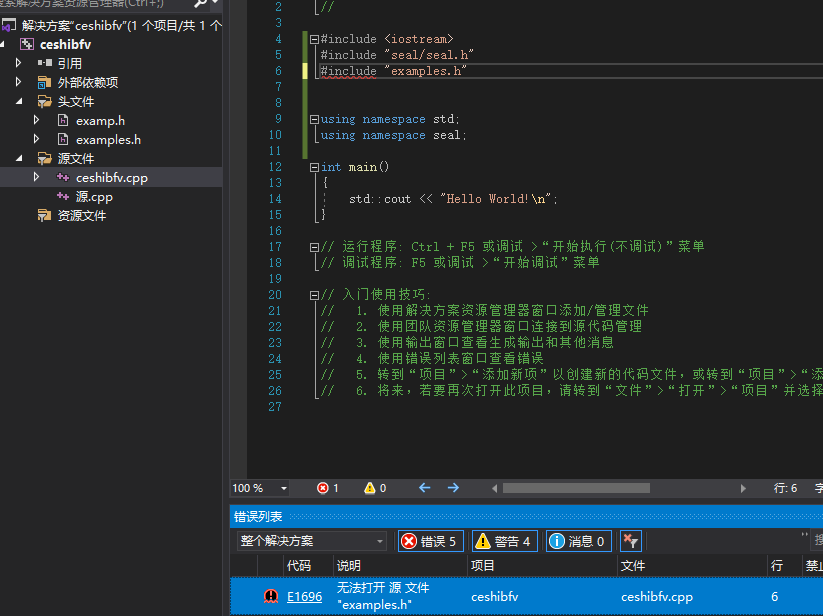
Task: Select the examples.h tree item
Action: point(108,140)
